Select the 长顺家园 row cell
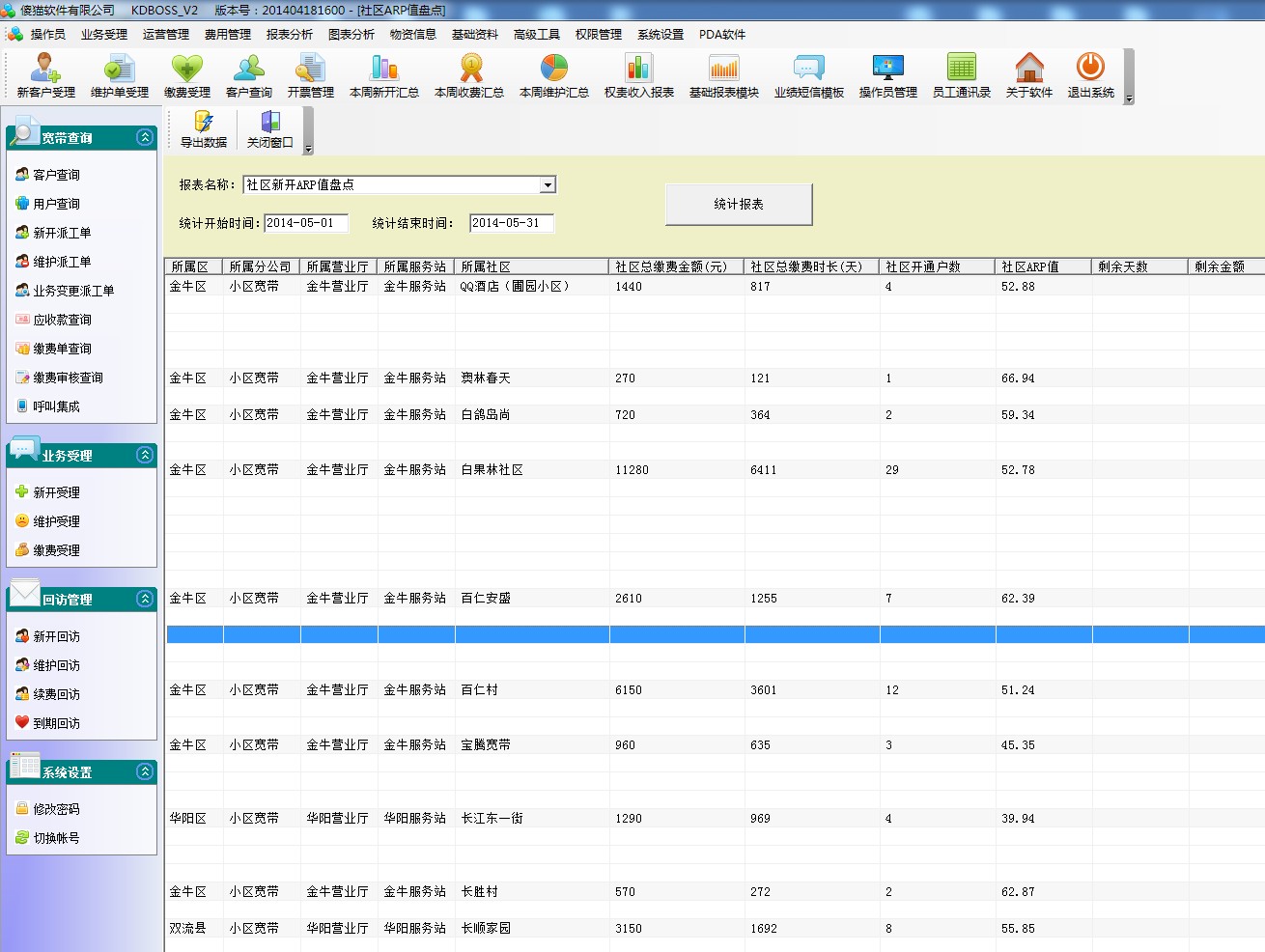Viewport: 1265px width, 952px height. point(532,929)
